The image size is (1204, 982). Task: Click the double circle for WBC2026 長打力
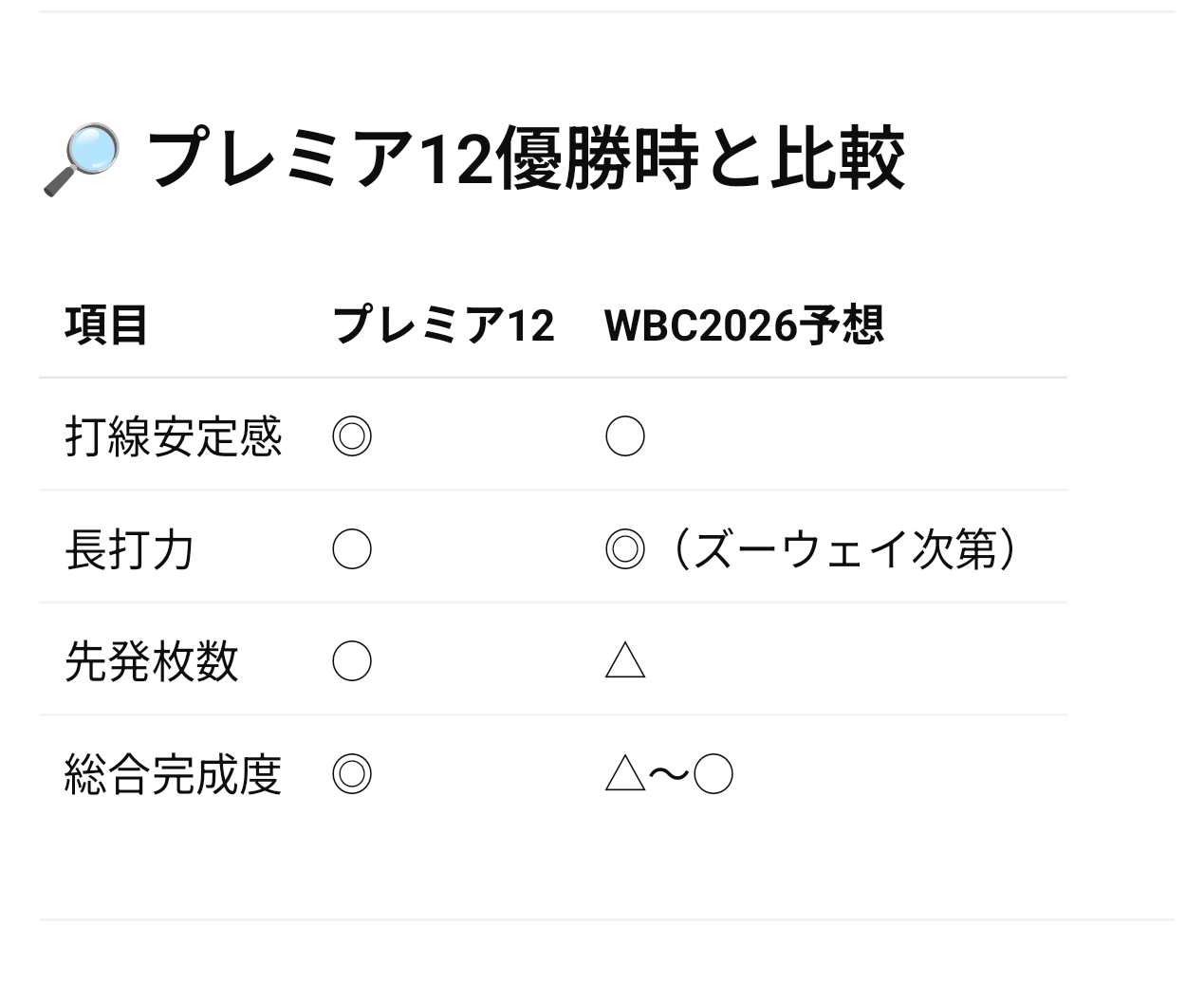pos(625,549)
